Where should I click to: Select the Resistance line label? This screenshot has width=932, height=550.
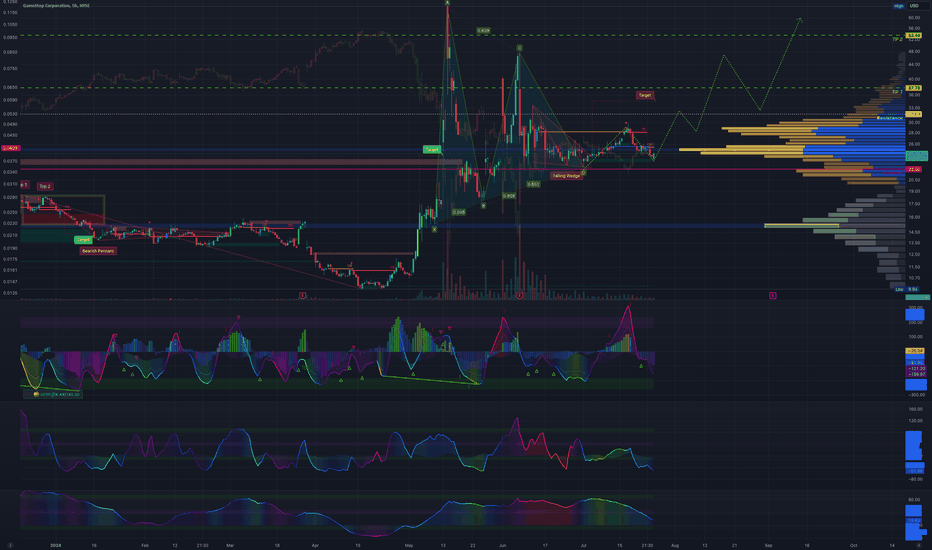coord(890,118)
